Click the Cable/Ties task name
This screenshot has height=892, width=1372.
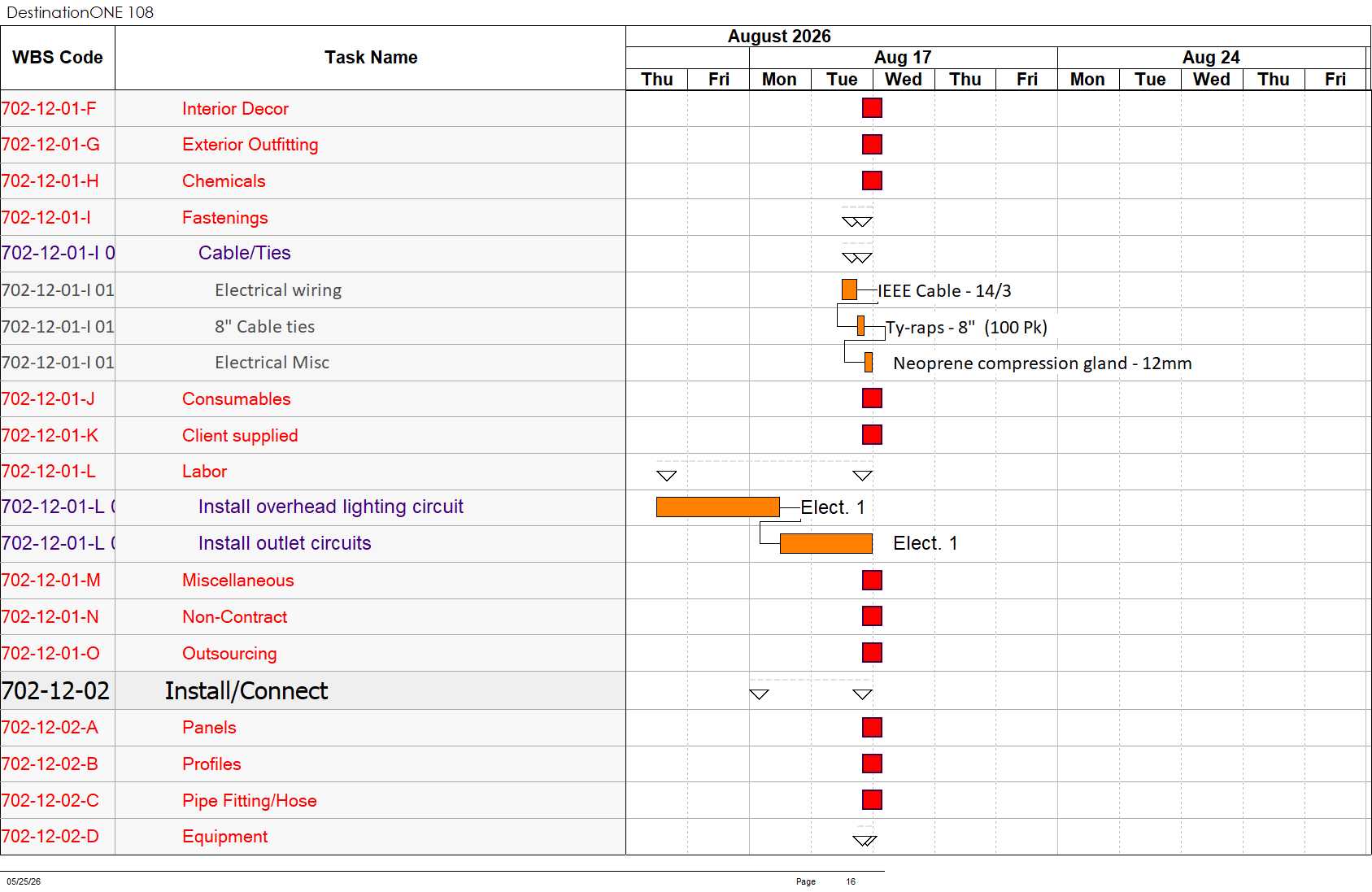(x=245, y=253)
